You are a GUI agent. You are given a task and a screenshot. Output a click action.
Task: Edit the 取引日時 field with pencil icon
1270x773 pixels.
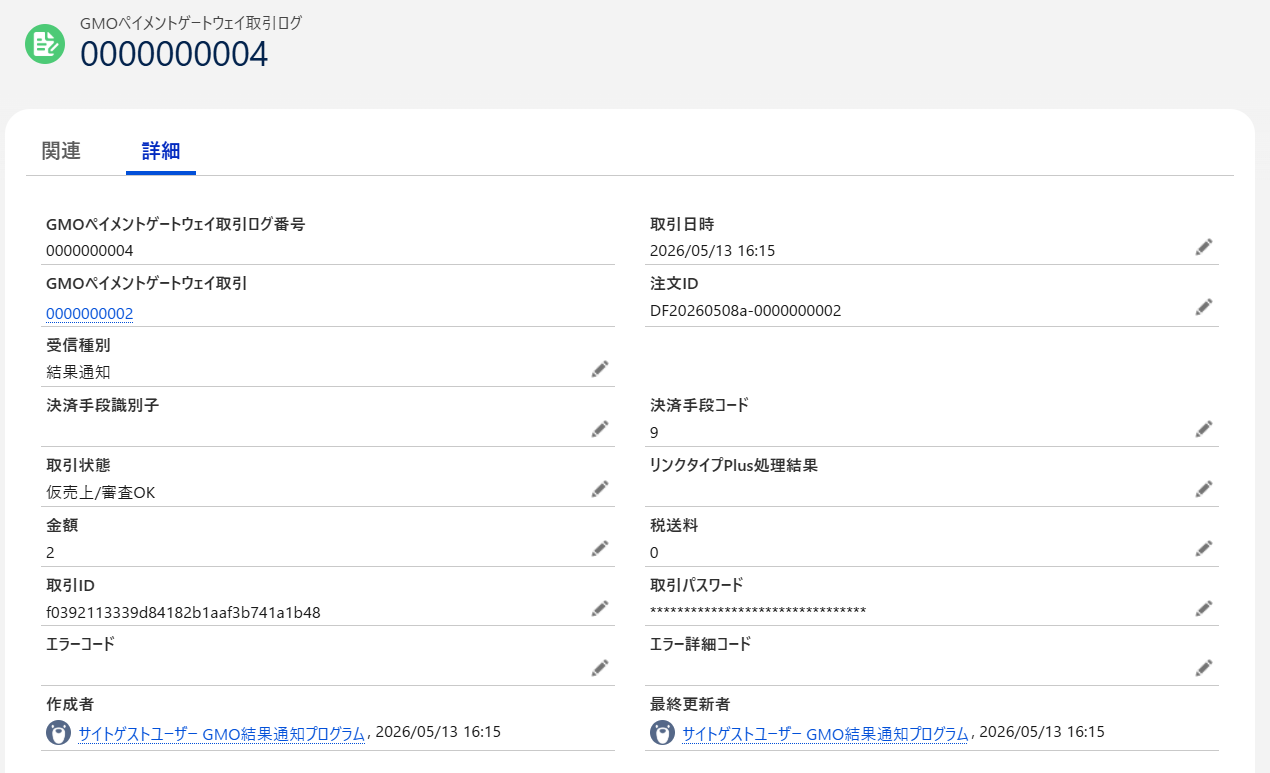1204,247
